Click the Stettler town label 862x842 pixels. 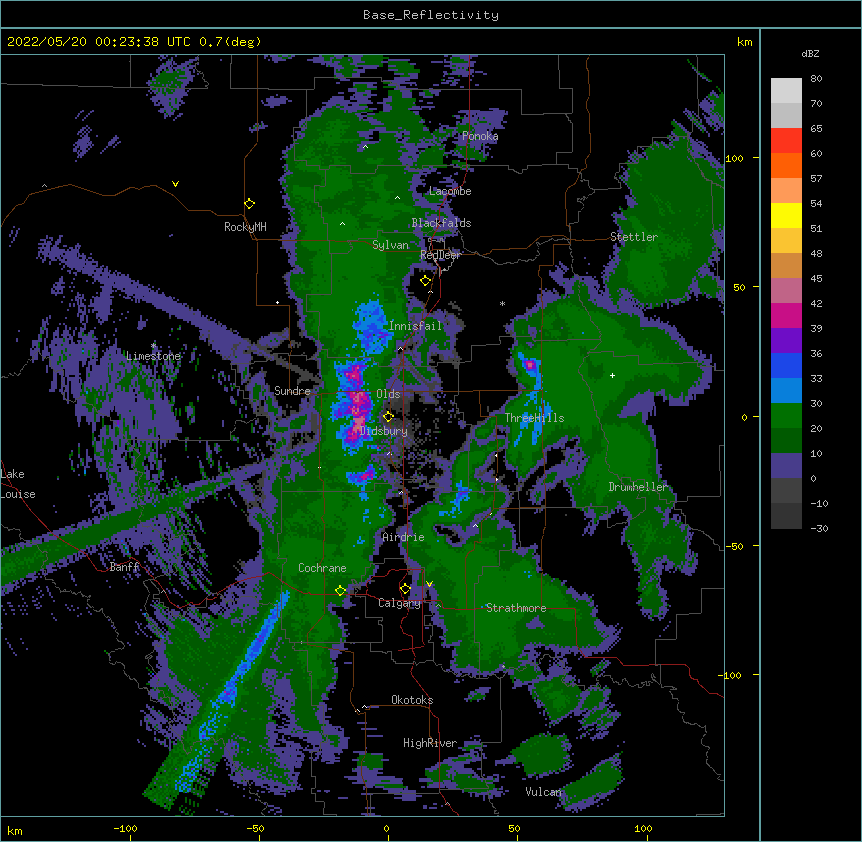click(x=634, y=237)
